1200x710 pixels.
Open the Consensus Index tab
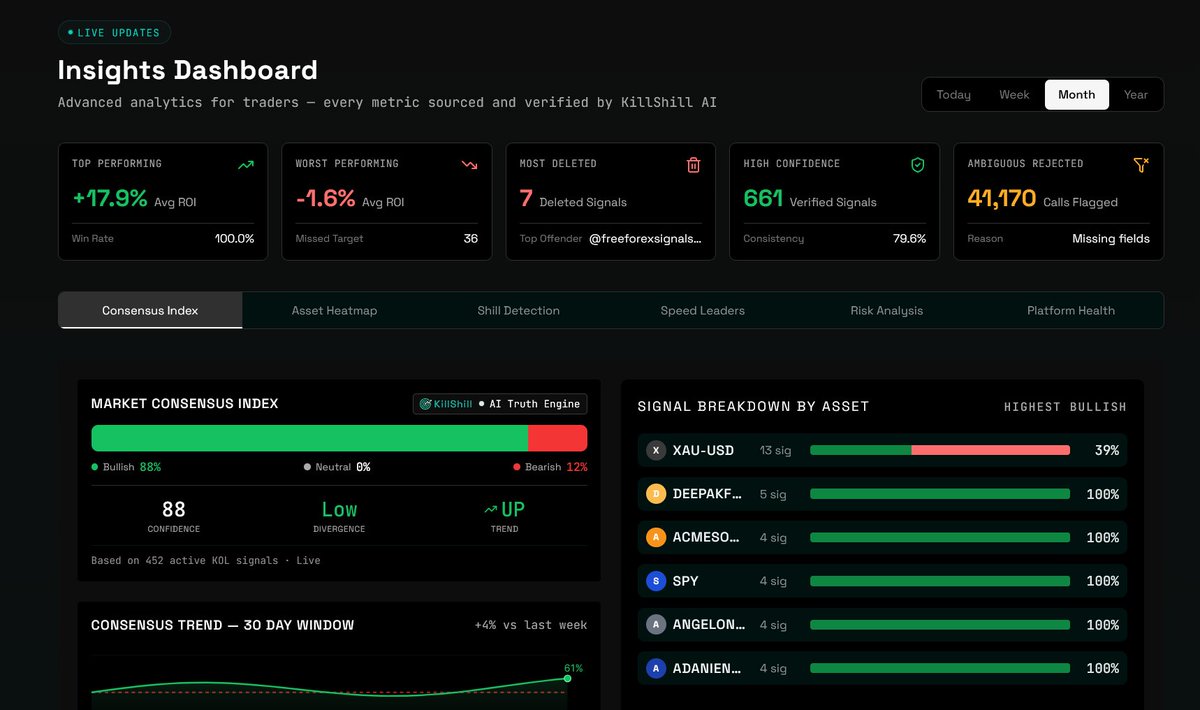pos(150,310)
